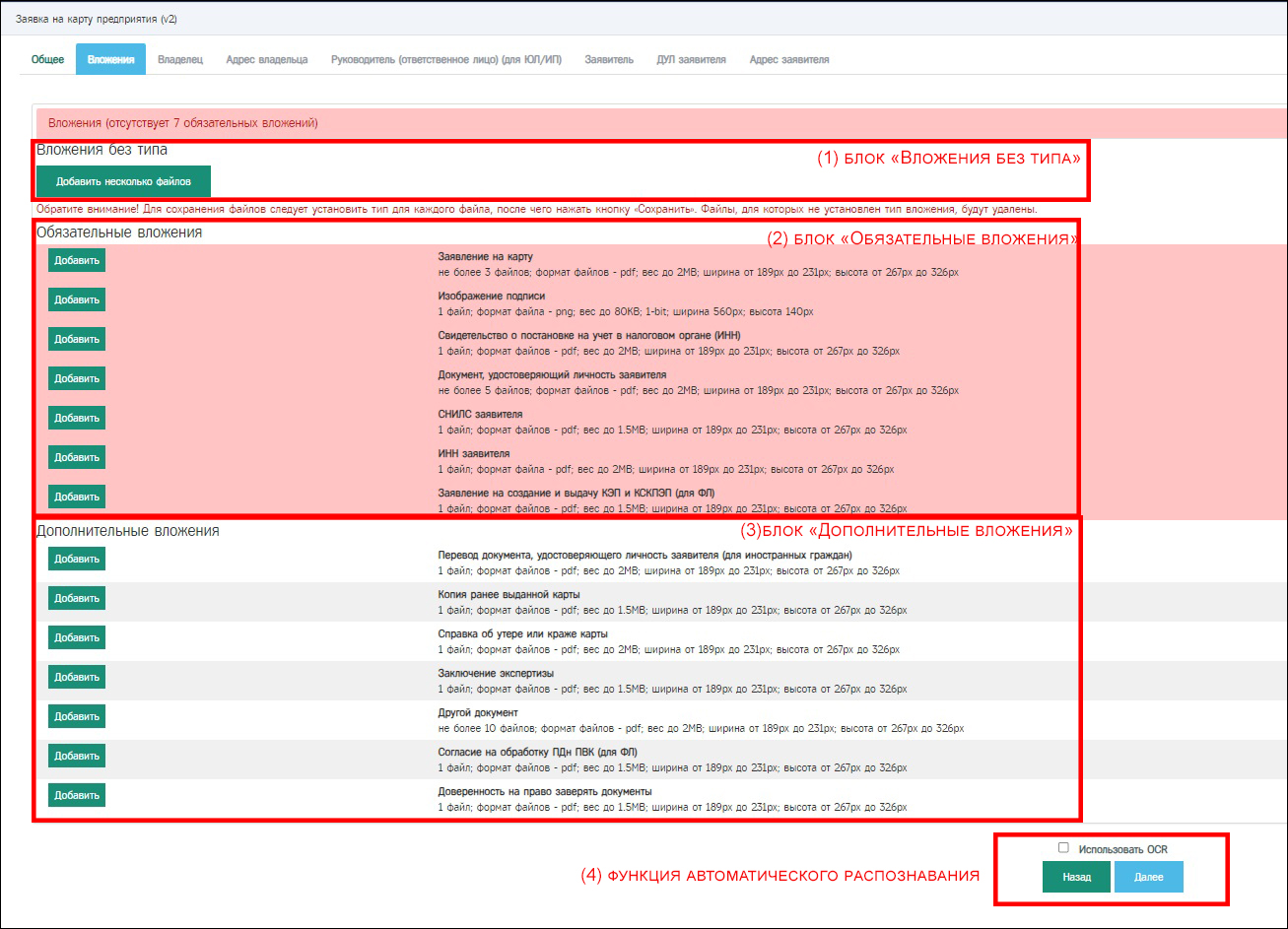
Task: Add file for Другой документ
Action: (x=77, y=716)
